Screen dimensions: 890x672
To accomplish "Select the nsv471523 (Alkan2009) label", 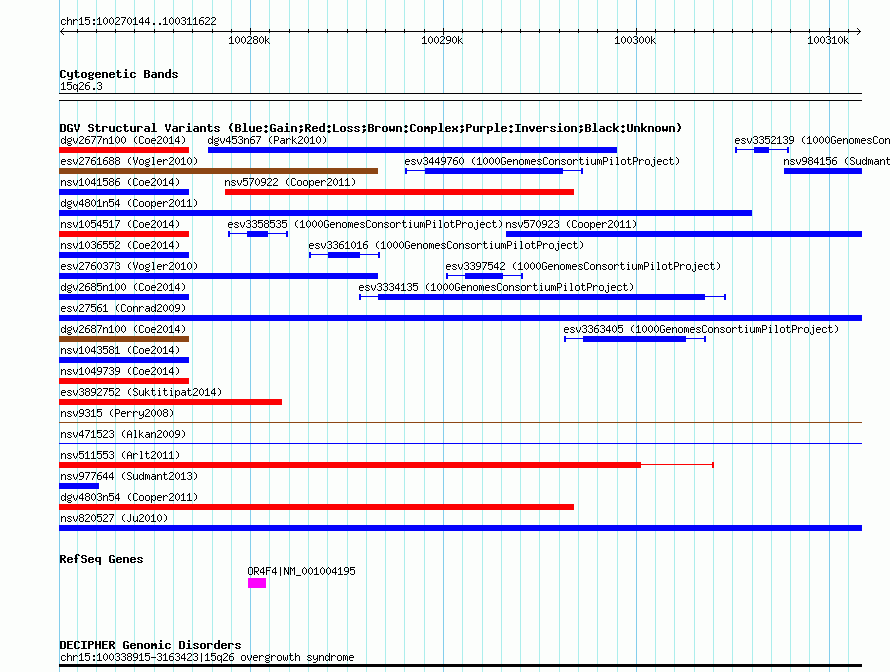I will click(123, 434).
